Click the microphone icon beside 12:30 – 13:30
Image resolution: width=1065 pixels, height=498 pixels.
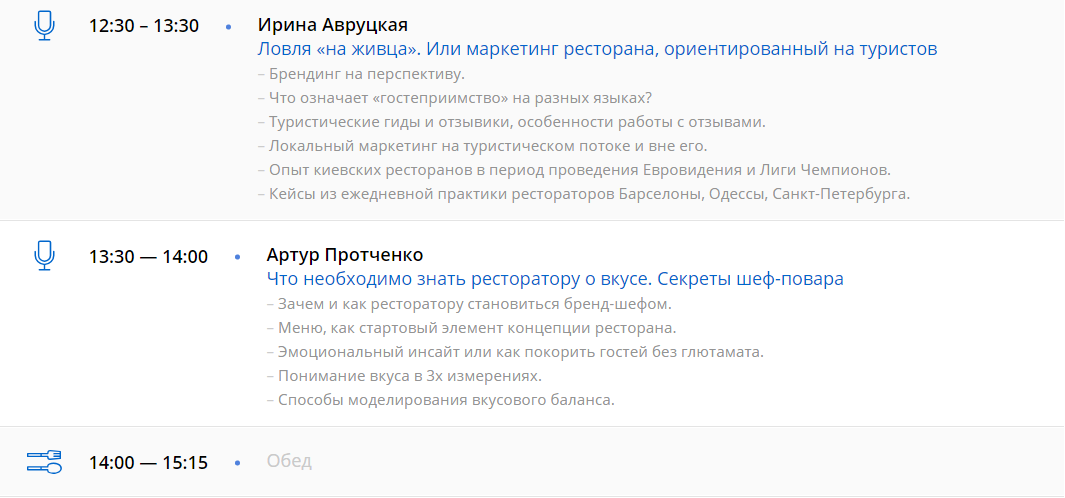[x=44, y=26]
